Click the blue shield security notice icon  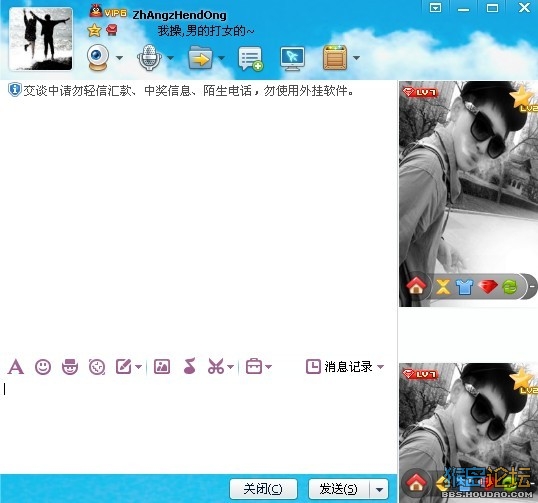pos(14,90)
